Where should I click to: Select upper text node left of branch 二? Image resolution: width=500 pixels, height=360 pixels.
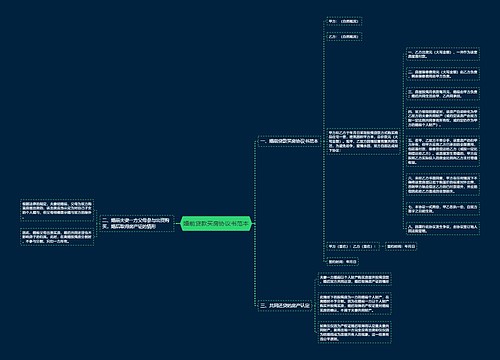point(57,210)
